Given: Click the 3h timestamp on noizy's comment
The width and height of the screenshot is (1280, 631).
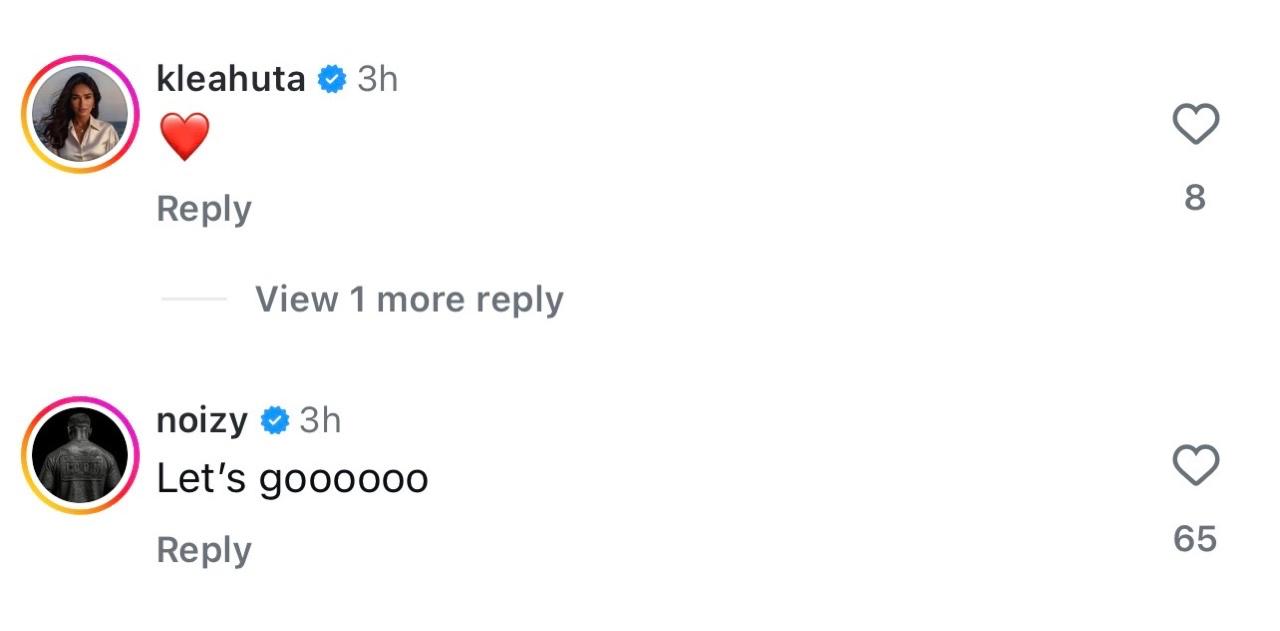Looking at the screenshot, I should pyautogui.click(x=321, y=421).
